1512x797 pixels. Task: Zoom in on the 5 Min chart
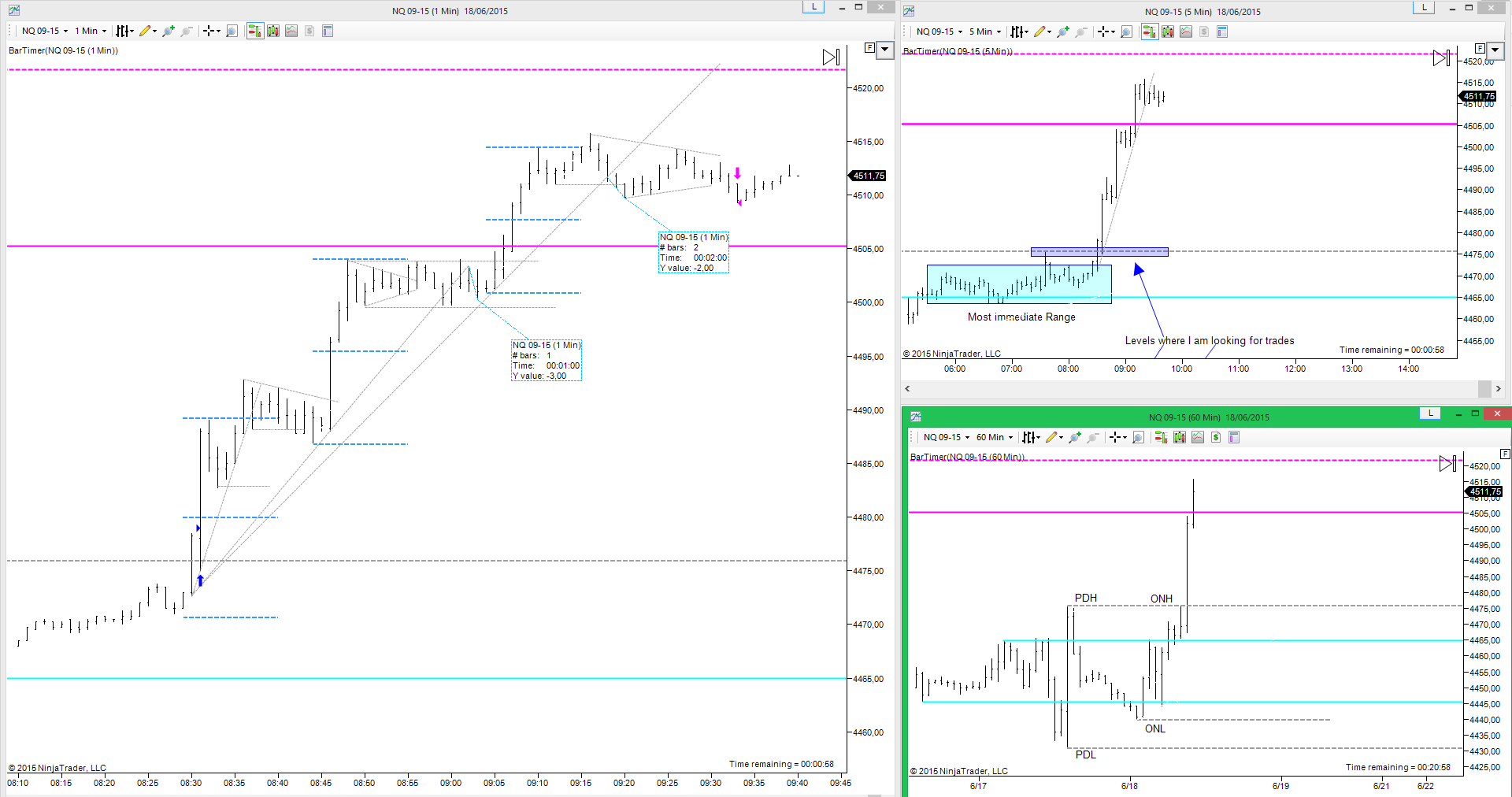pyautogui.click(x=1062, y=32)
